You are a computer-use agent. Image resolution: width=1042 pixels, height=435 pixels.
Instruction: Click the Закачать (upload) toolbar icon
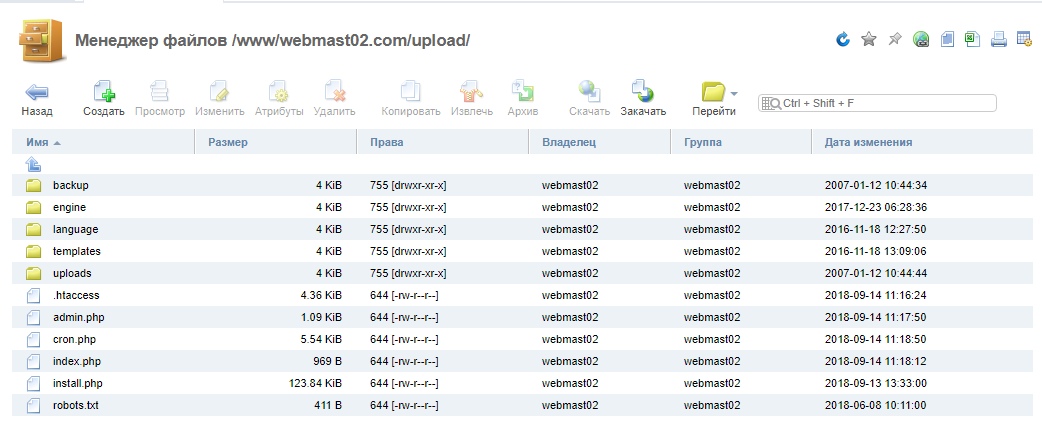tap(642, 92)
